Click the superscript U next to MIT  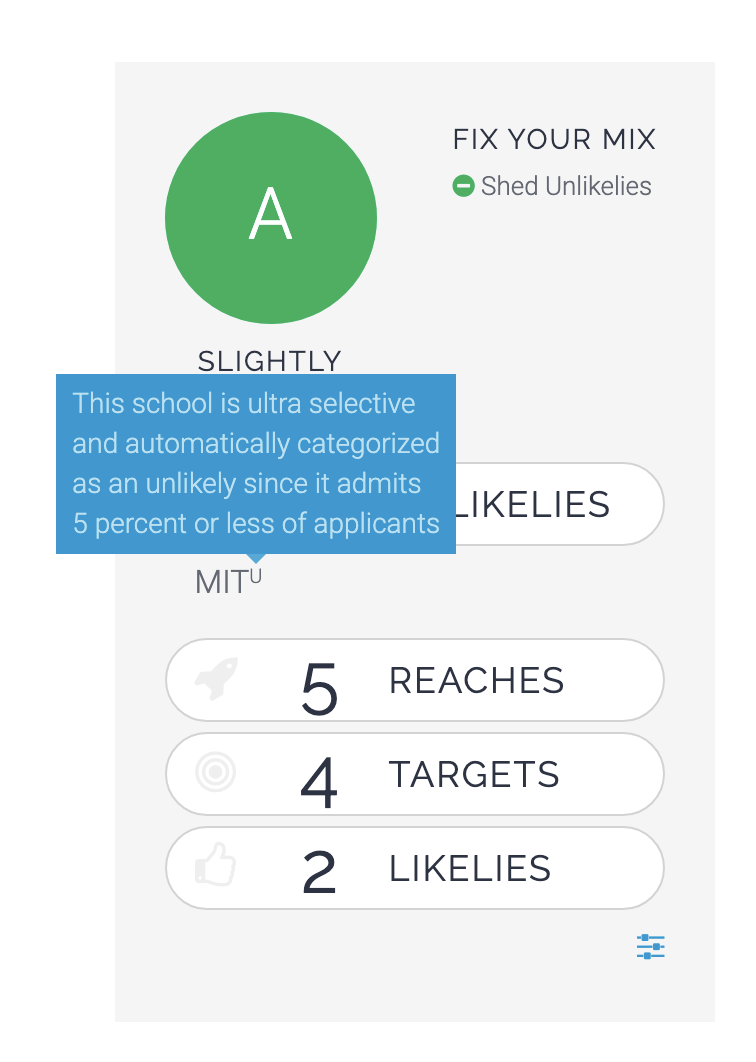coord(255,576)
